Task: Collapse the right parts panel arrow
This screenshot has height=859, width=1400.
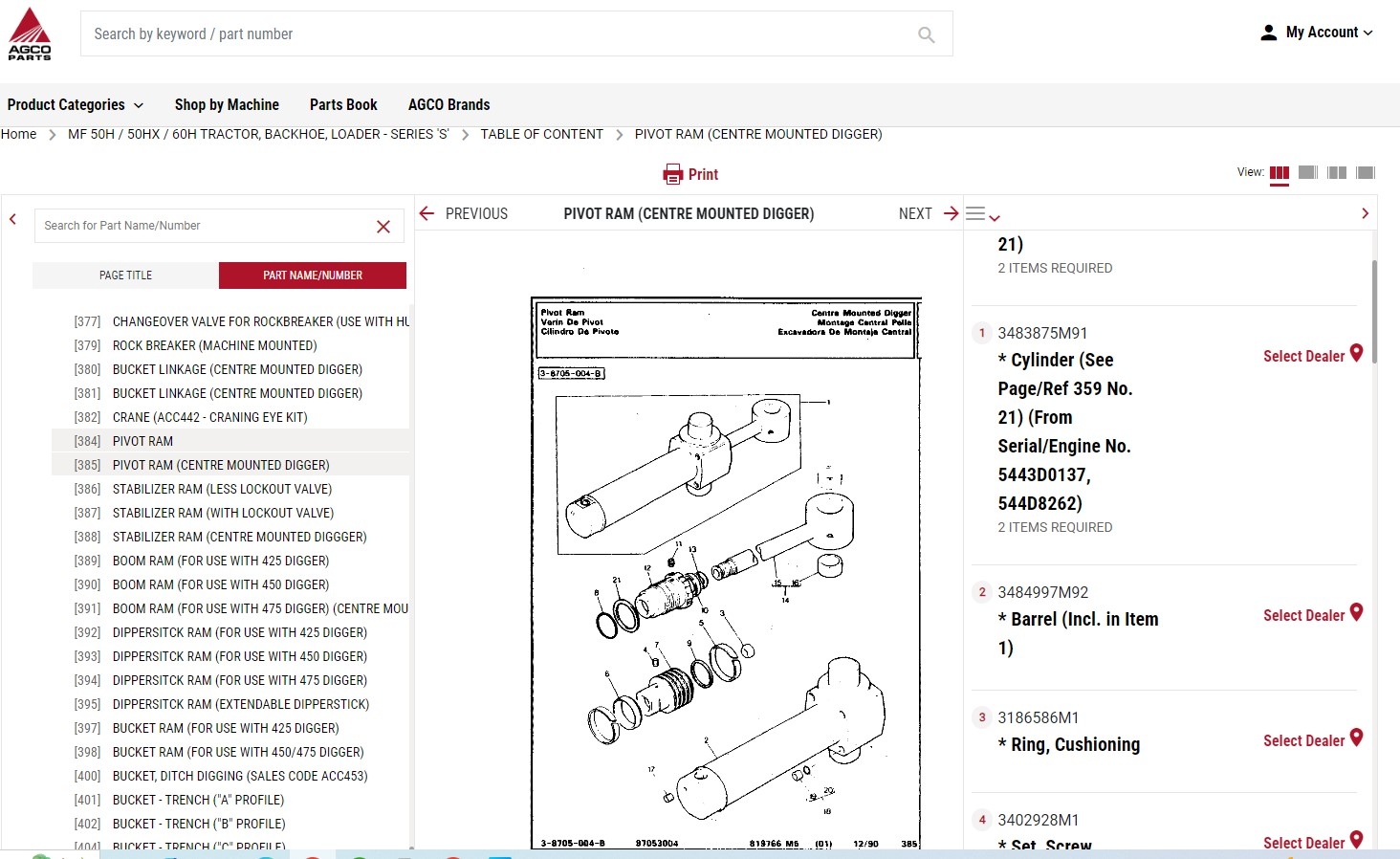Action: (1365, 213)
